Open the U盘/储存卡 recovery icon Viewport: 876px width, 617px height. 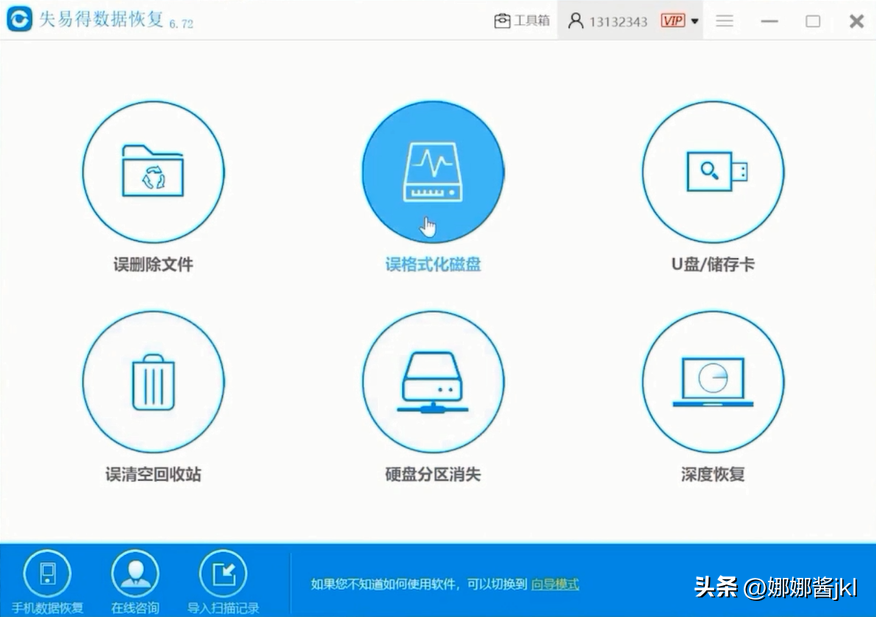click(713, 172)
